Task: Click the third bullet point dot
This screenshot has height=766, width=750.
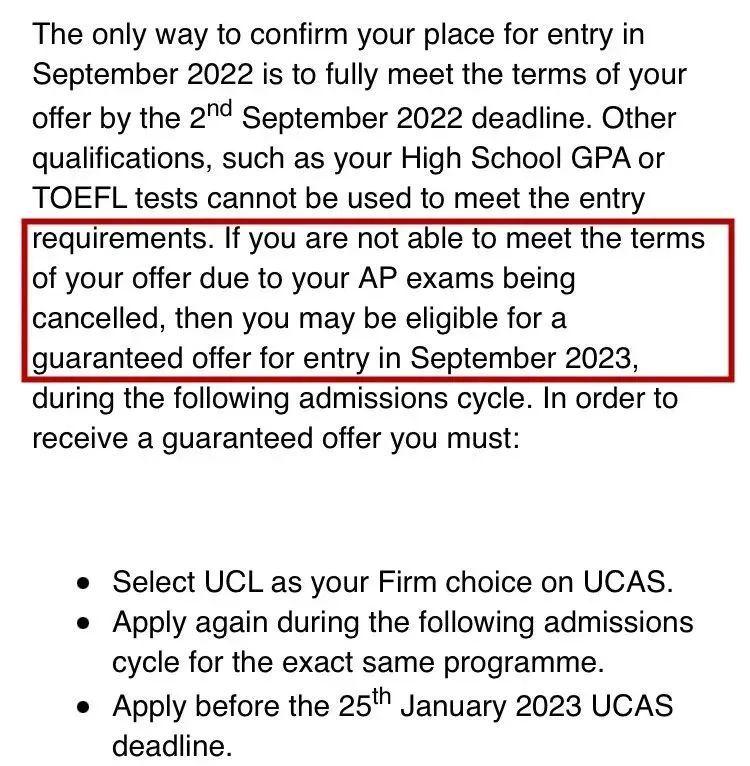Action: [x=88, y=706]
